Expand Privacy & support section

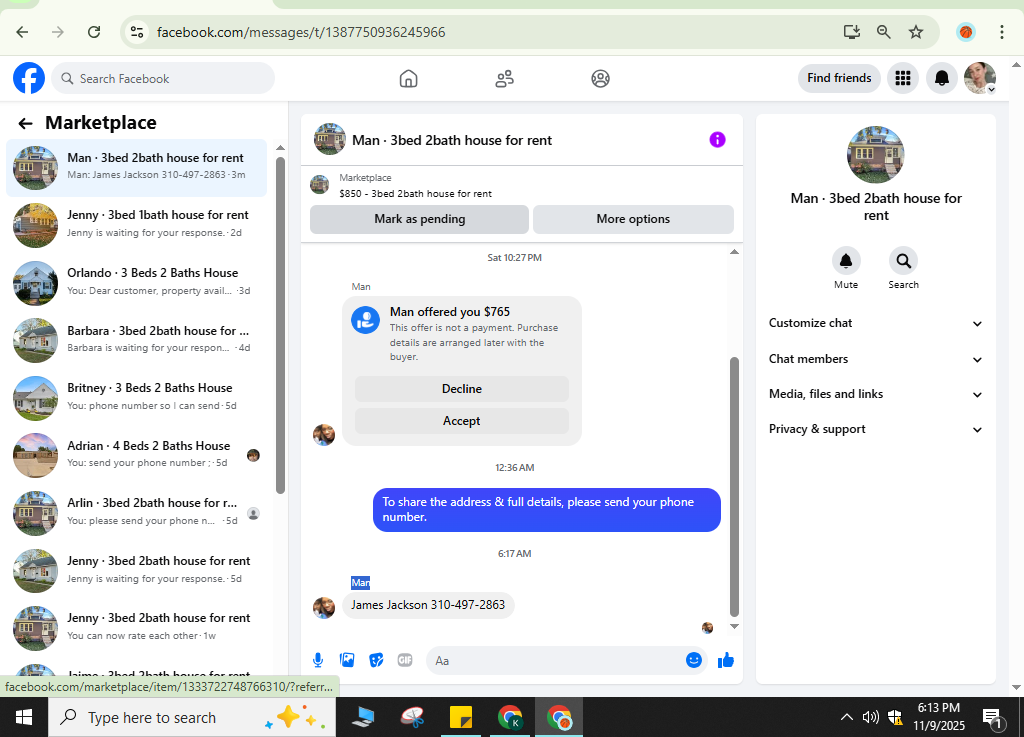(875, 430)
